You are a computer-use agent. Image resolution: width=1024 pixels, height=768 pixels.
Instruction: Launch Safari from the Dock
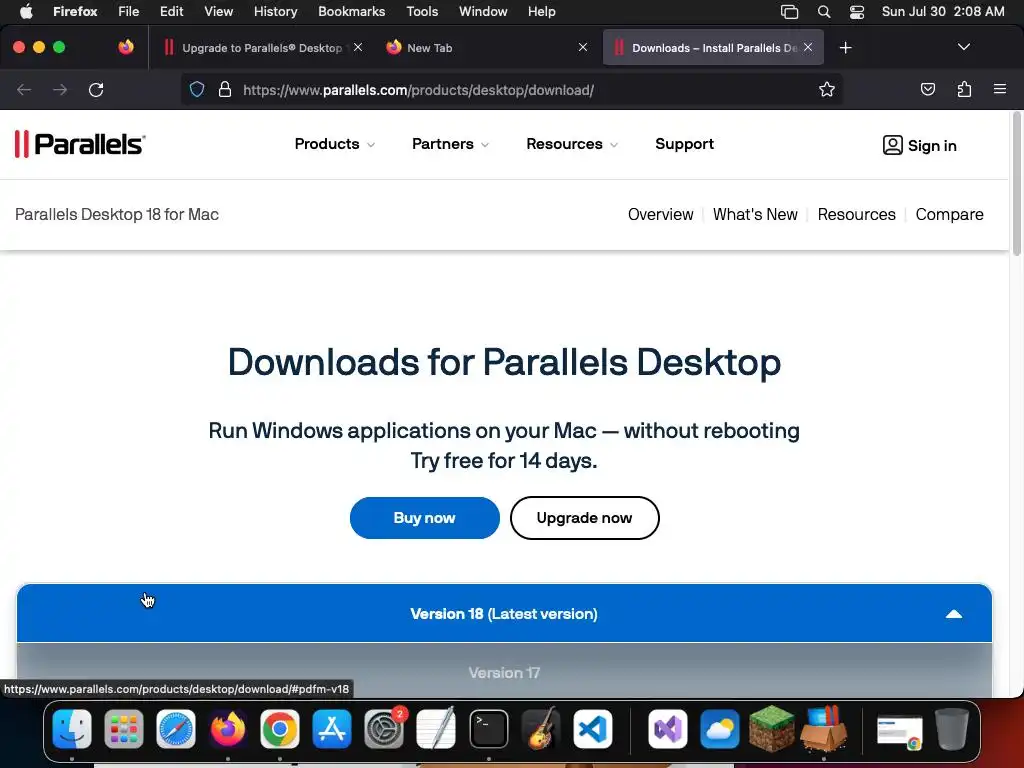176,729
